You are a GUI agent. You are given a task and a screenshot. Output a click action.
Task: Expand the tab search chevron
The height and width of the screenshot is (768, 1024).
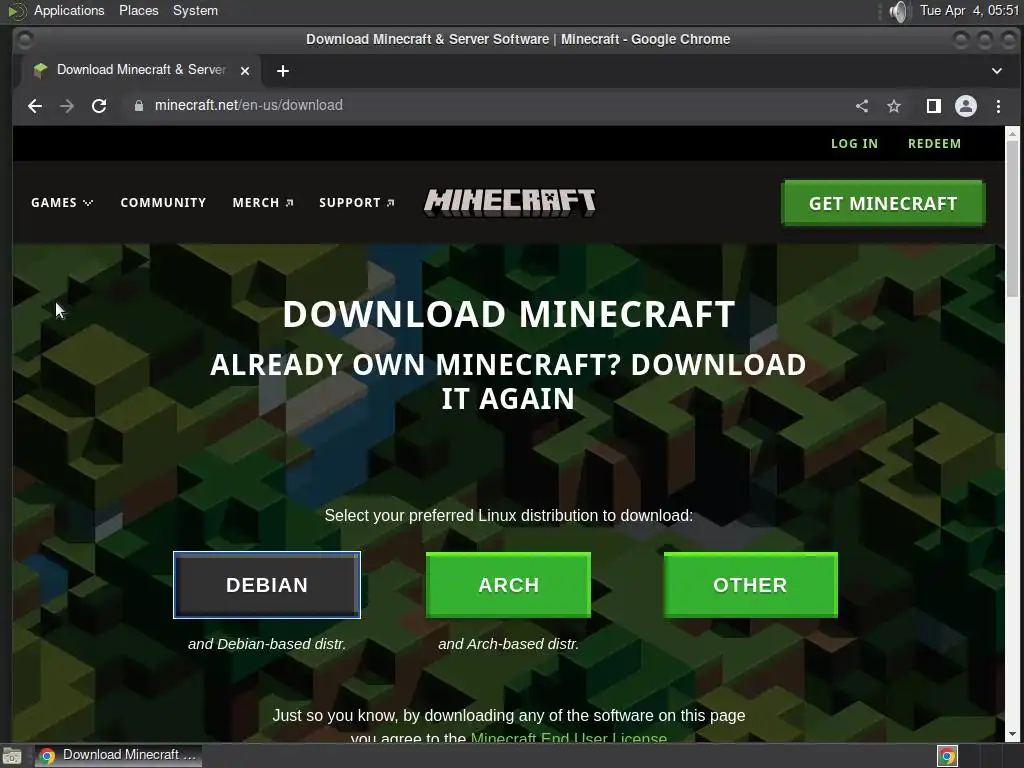pos(997,71)
